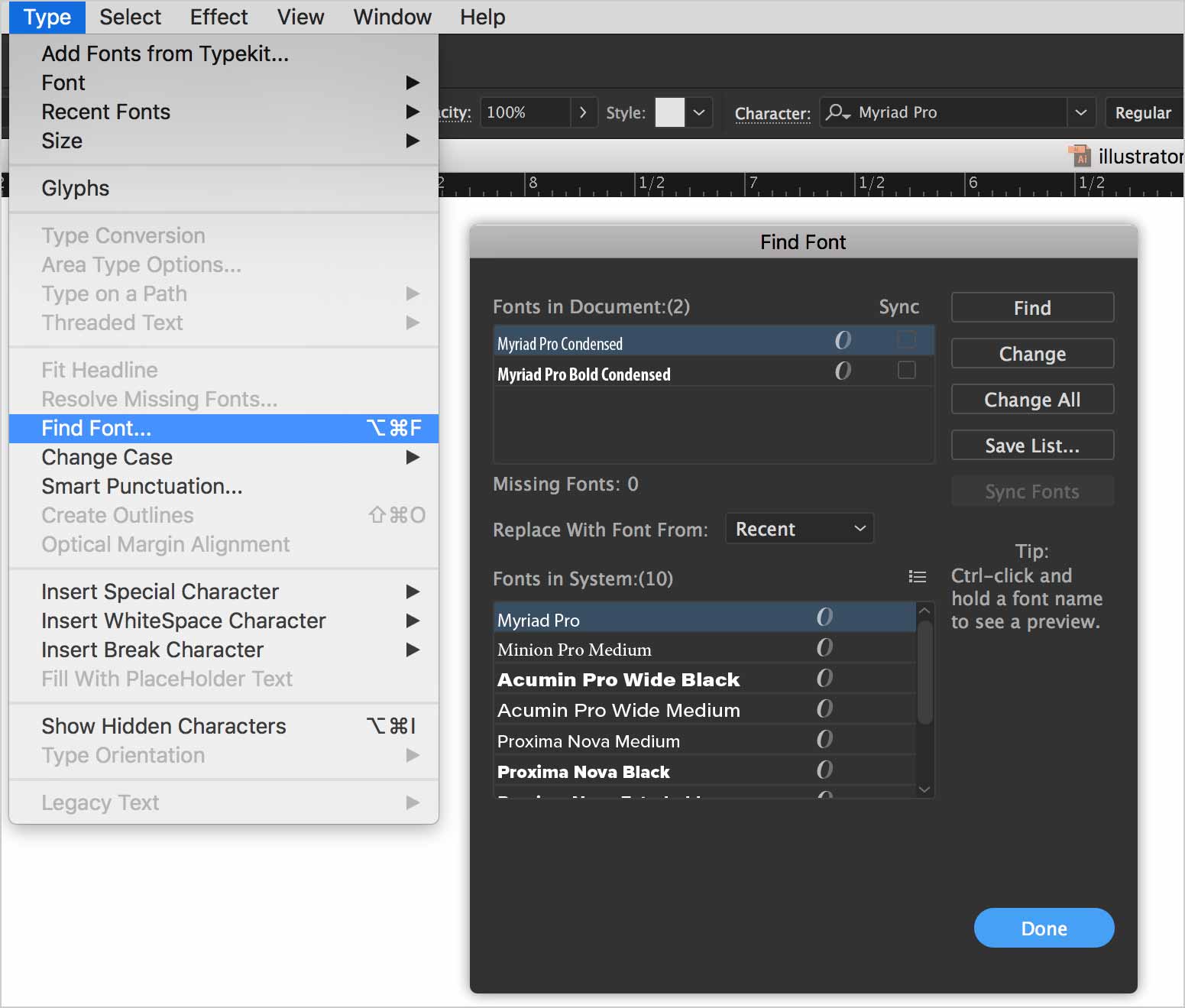Open the Type menu
The width and height of the screenshot is (1185, 1008).
(47, 17)
